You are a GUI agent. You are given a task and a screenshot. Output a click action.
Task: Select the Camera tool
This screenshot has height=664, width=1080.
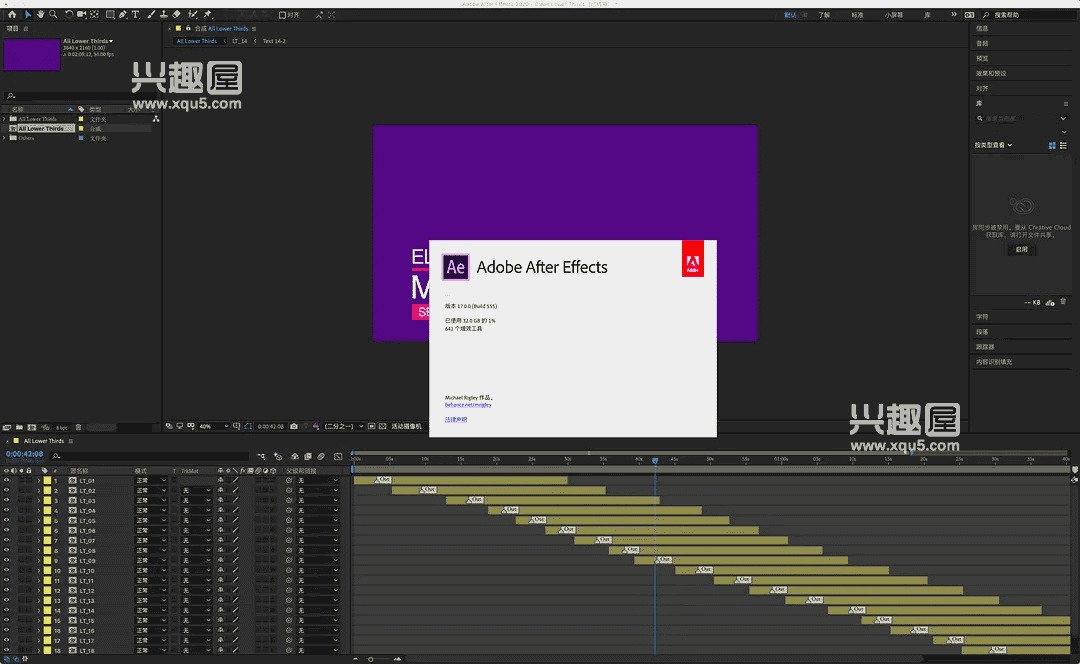81,14
